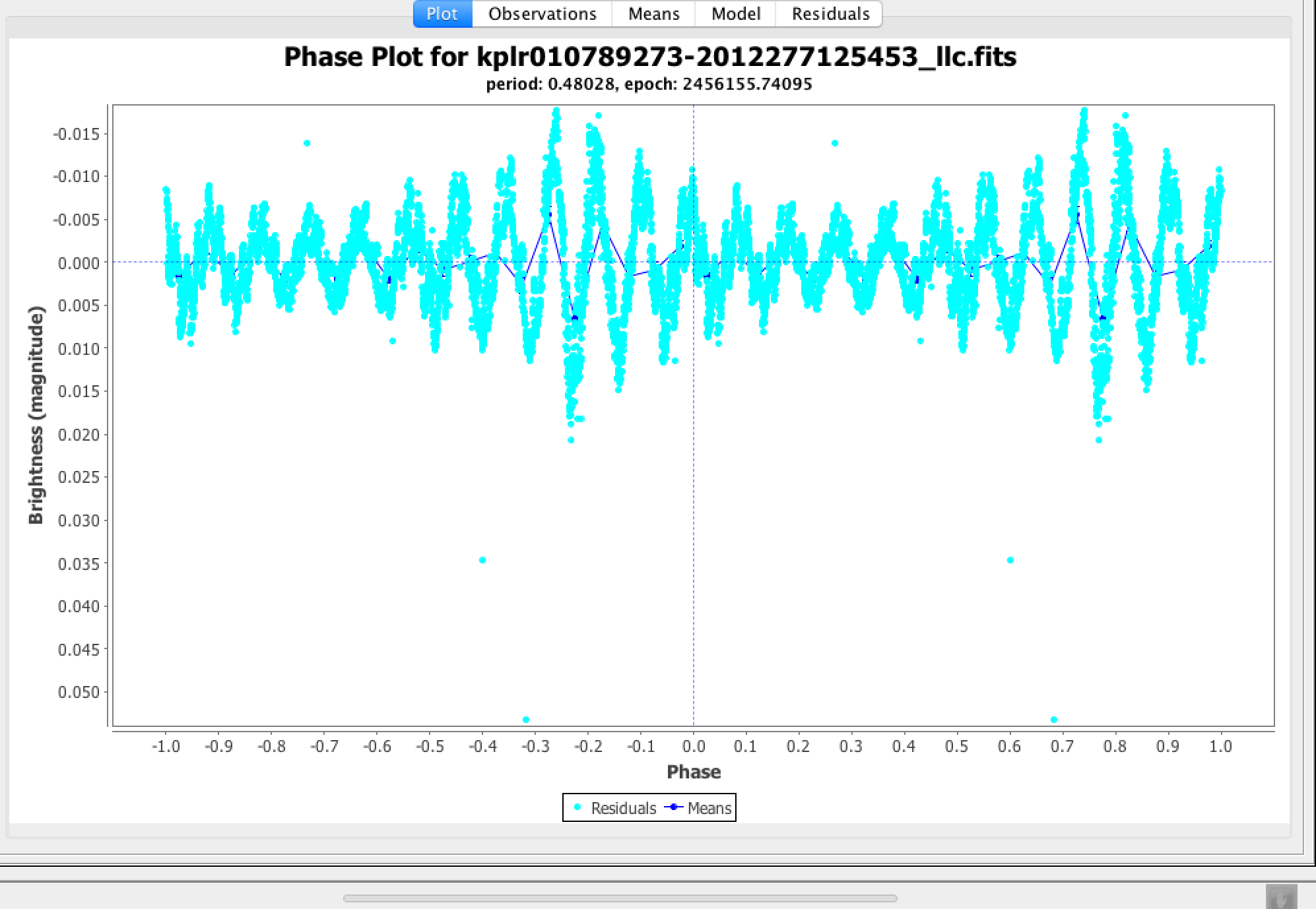Viewport: 1316px width, 909px height.
Task: Select the lowest outlier point at phase -0.3
Action: point(526,720)
